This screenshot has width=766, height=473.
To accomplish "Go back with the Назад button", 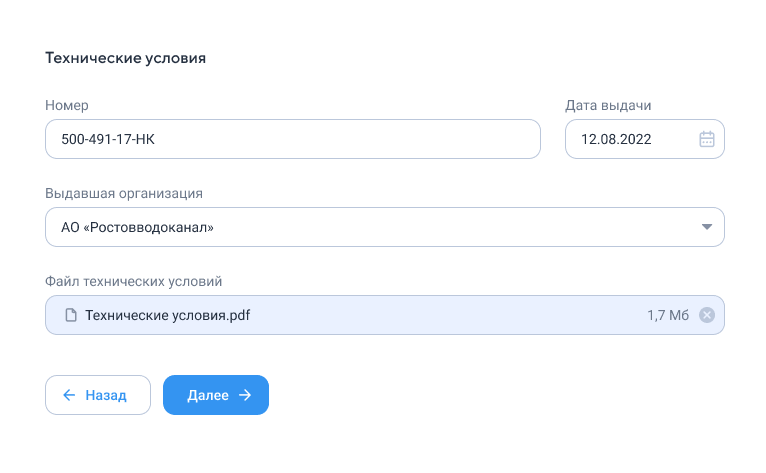I will [98, 395].
